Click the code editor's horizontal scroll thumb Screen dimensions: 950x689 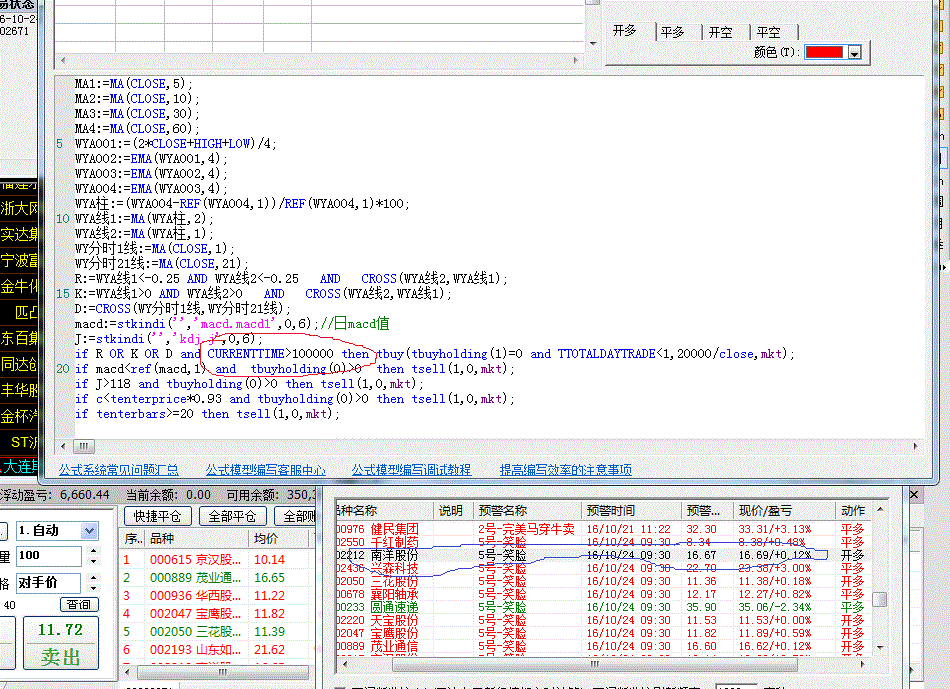click(84, 447)
